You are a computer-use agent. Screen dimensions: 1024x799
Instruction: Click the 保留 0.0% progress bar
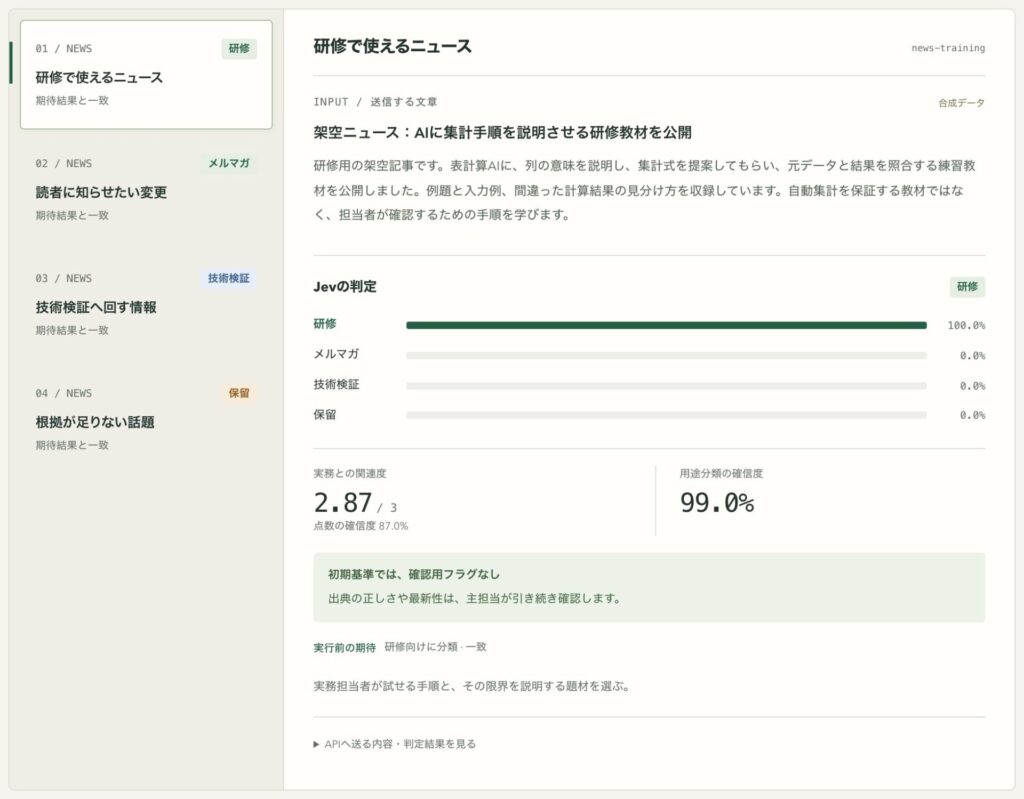666,415
